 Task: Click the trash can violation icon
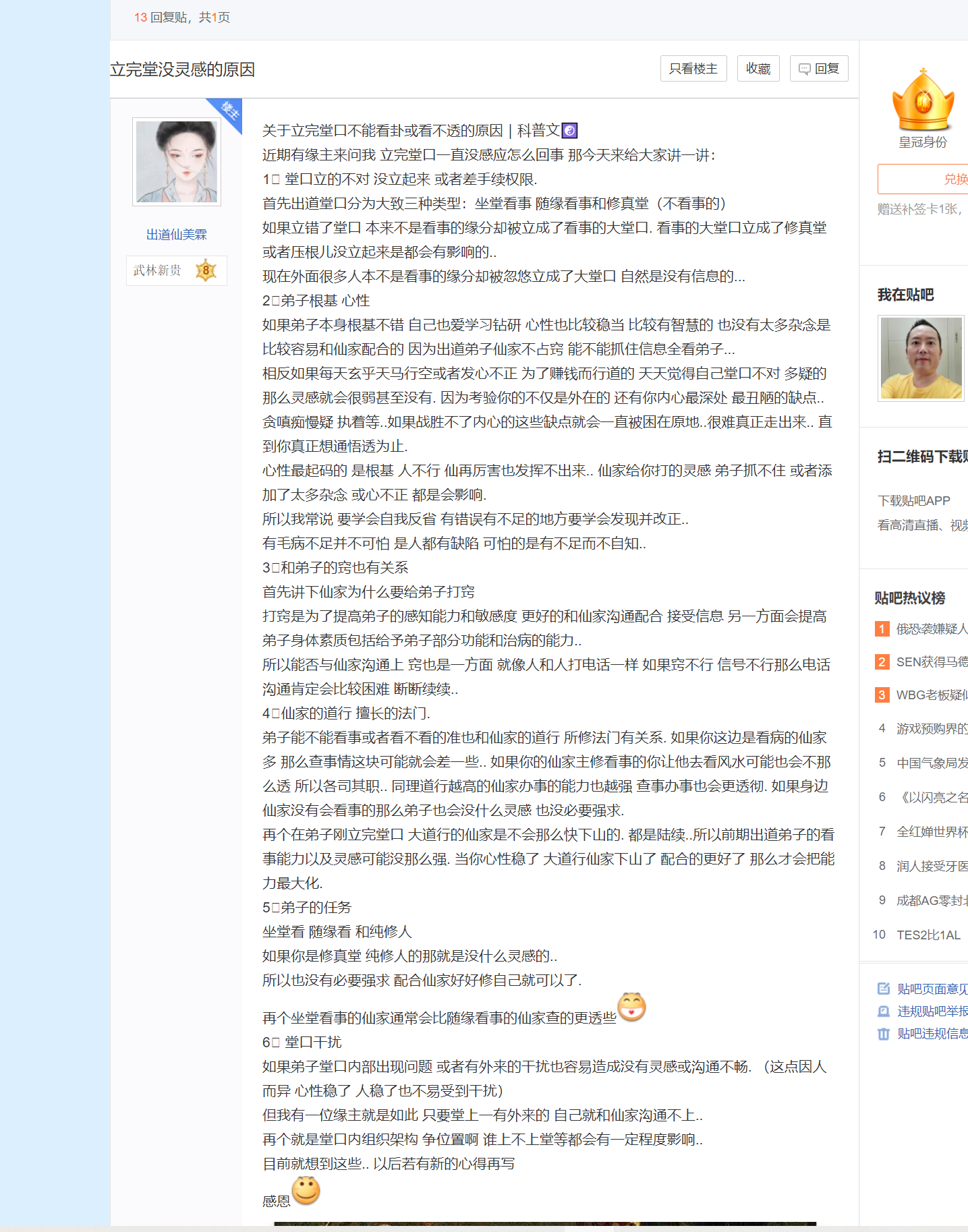pos(884,1034)
